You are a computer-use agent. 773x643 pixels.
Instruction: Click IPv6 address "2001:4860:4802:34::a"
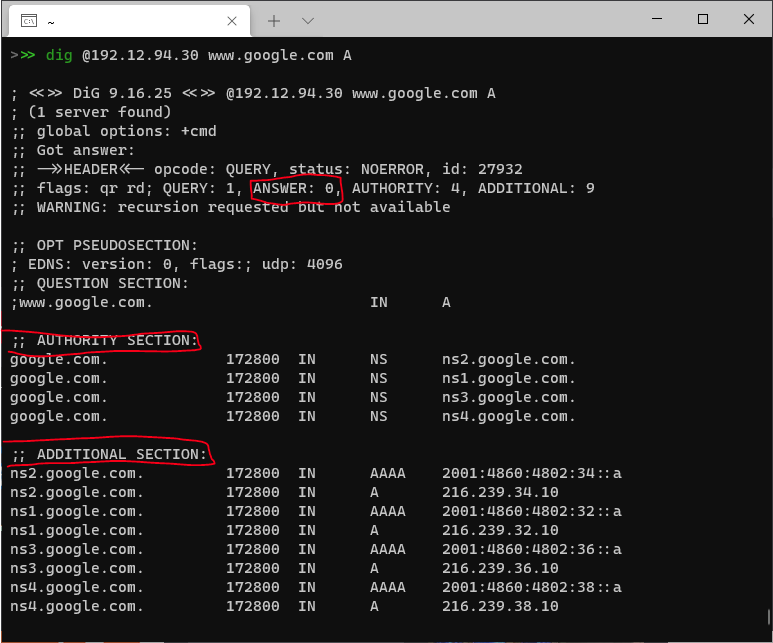coord(531,473)
